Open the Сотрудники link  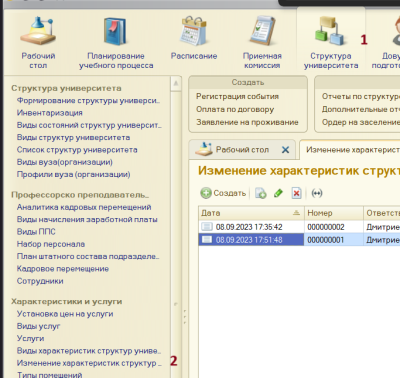pos(40,281)
